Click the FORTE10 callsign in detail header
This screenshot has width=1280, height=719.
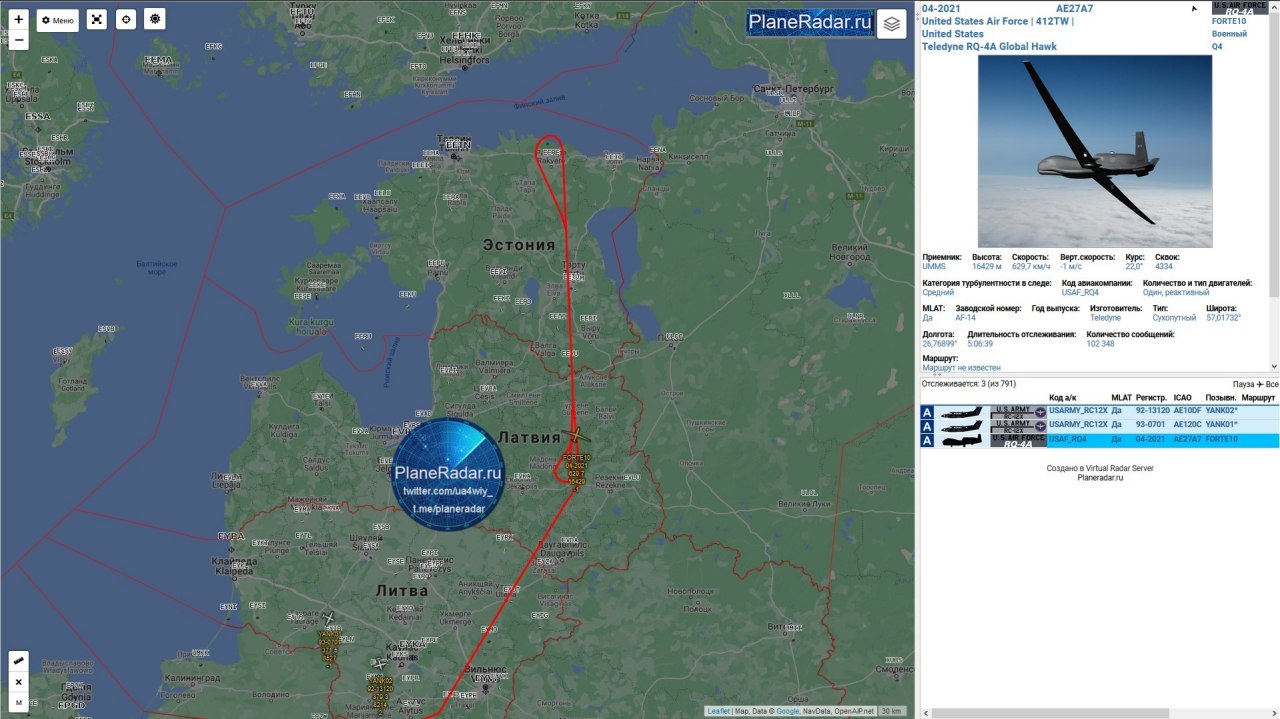tap(1230, 21)
